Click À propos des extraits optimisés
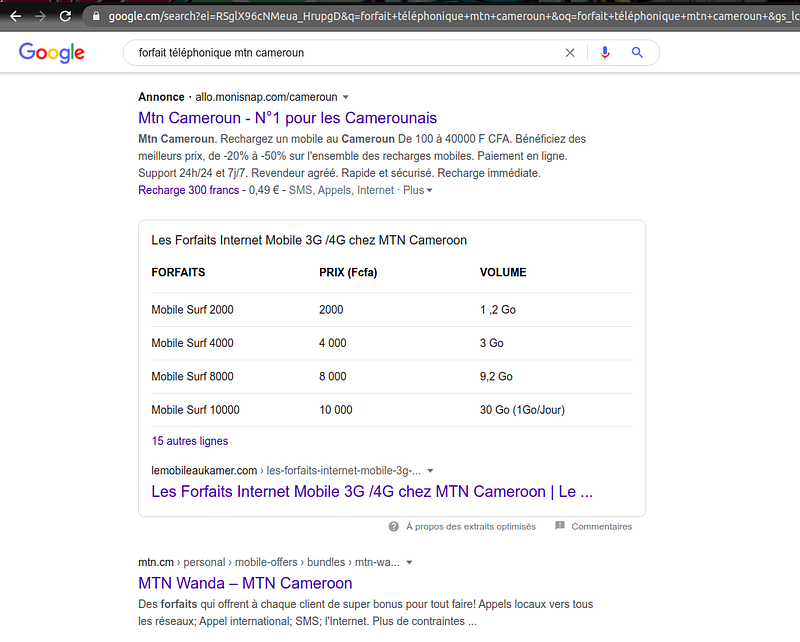Screen dimensions: 800x642 click(470, 526)
